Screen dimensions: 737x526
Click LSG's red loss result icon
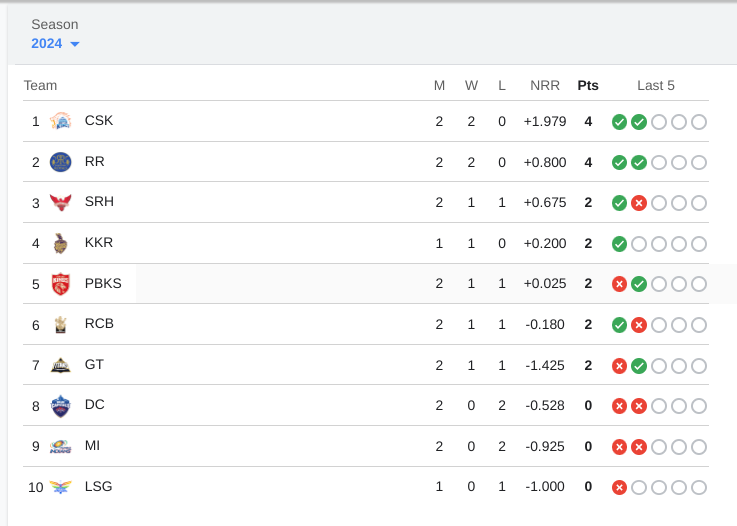[x=619, y=487]
